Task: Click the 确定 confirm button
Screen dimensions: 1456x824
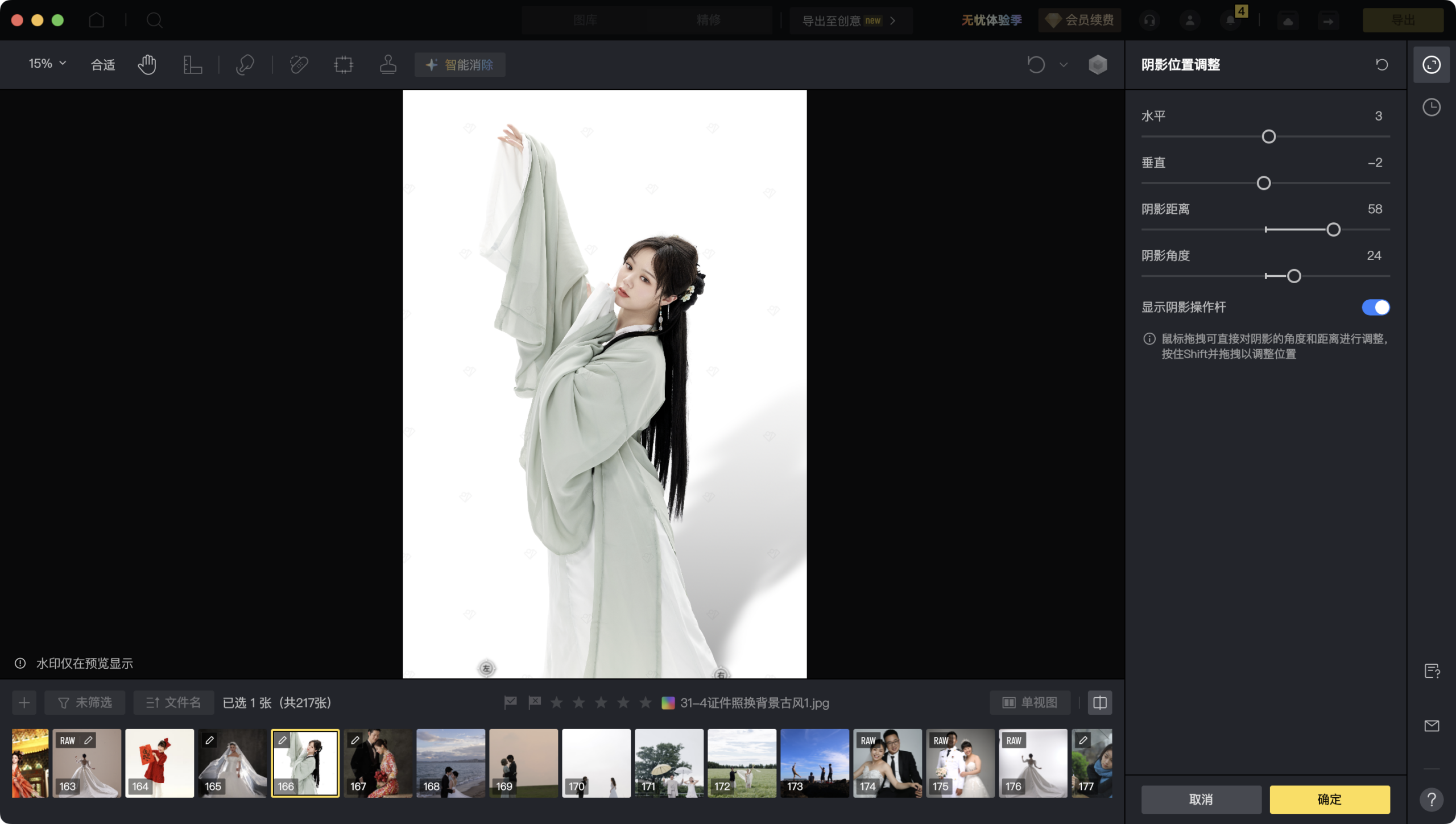Action: click(1329, 800)
